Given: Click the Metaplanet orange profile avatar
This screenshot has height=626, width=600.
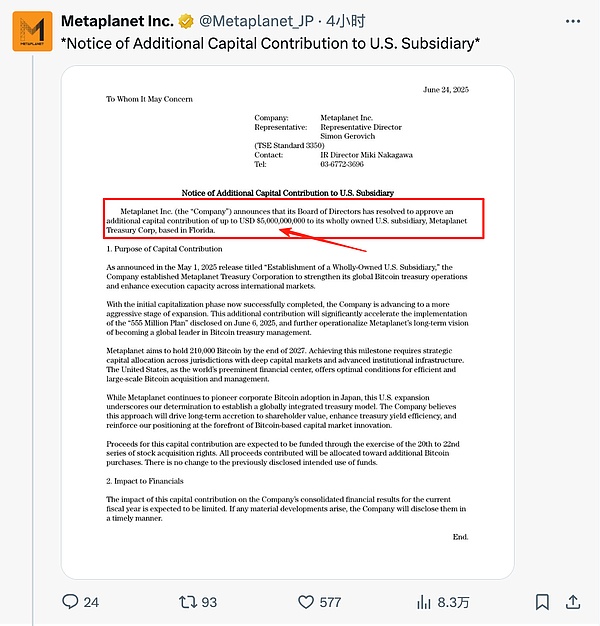Looking at the screenshot, I should pos(33,31).
